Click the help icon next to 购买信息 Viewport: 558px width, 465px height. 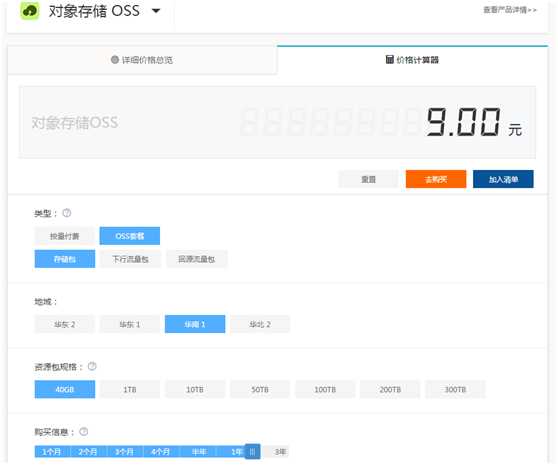click(84, 432)
